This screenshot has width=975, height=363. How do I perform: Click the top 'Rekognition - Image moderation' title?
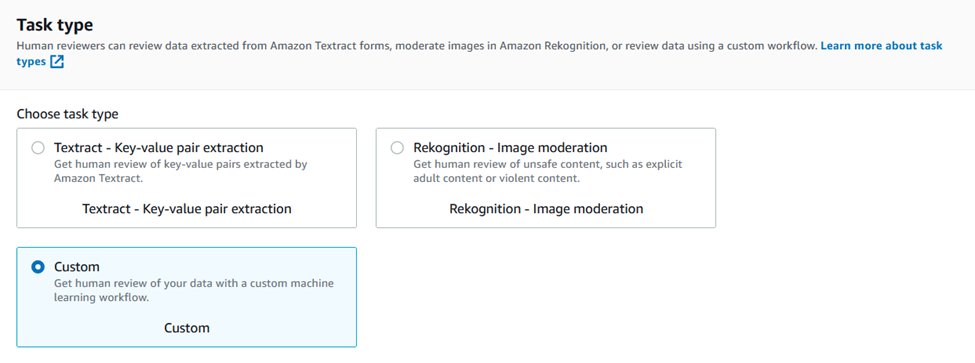tap(510, 148)
